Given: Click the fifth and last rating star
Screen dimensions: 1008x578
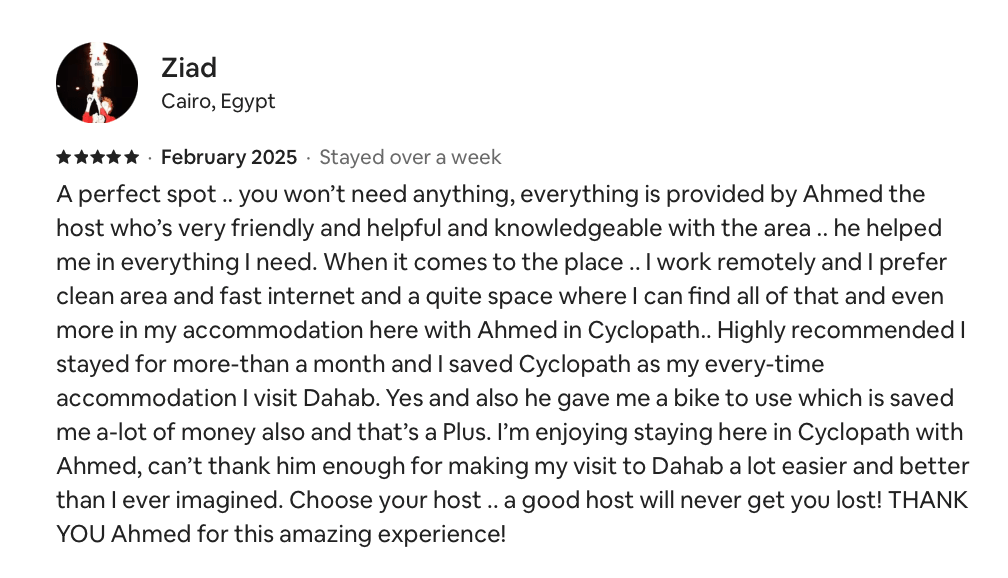Looking at the screenshot, I should [x=132, y=157].
